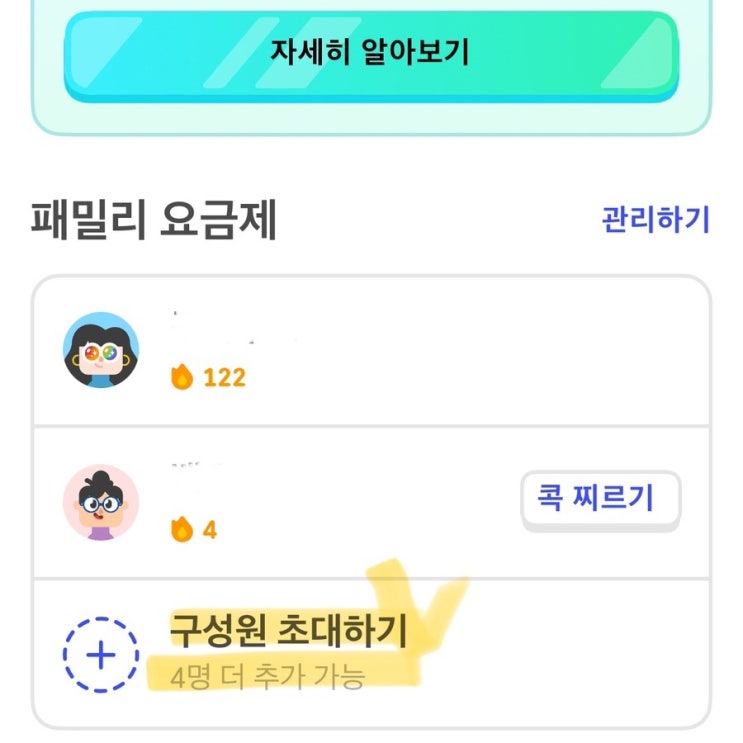The height and width of the screenshot is (743, 743).
Task: Select the 구성원 초대하기 label
Action: 289,630
